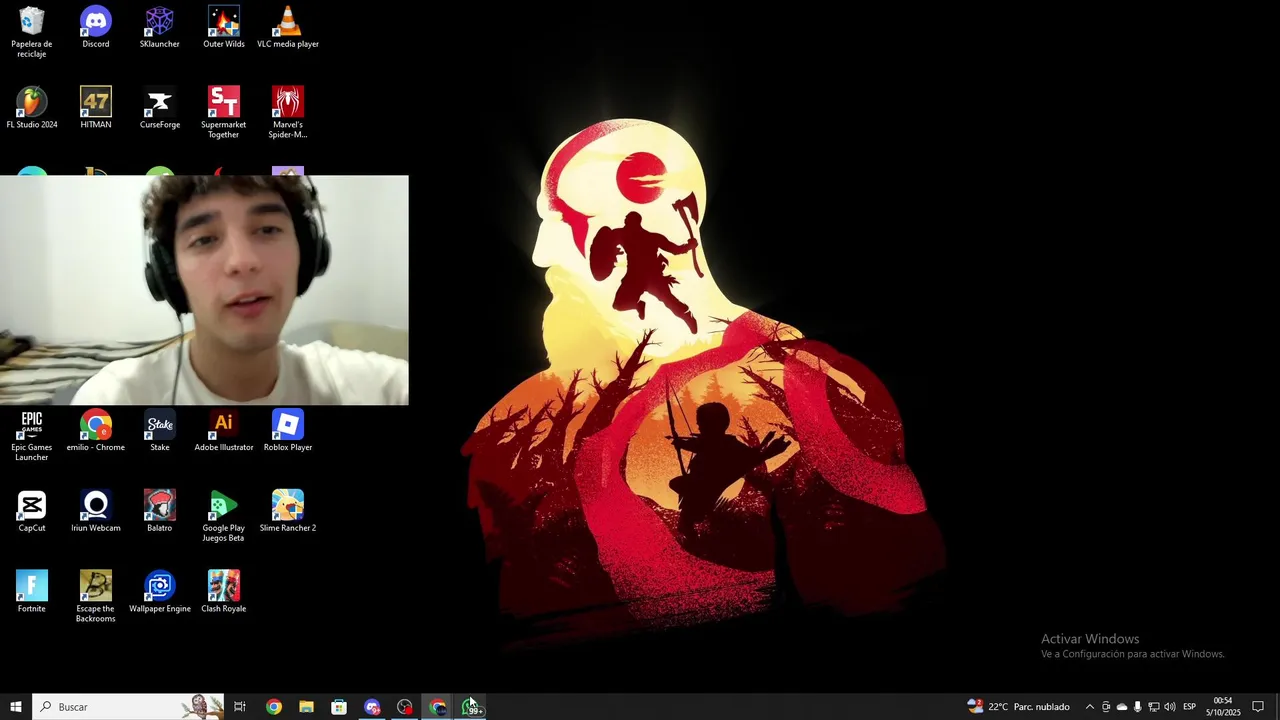This screenshot has width=1280, height=720.
Task: Open WhatsApp with 99+ badge
Action: click(471, 707)
